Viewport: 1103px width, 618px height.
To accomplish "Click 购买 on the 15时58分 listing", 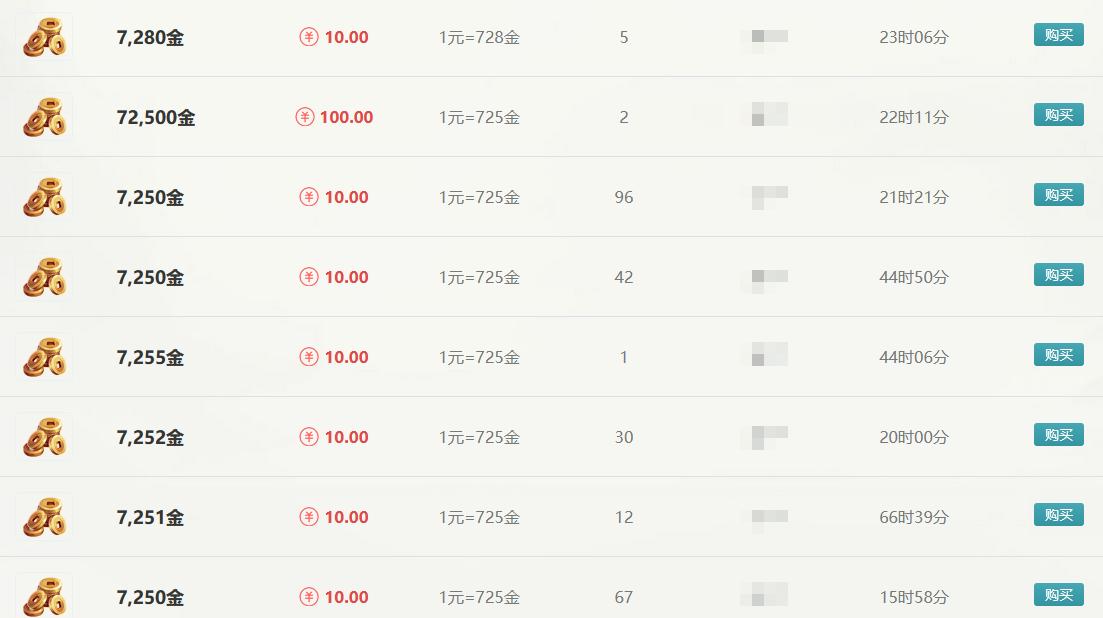I will pyautogui.click(x=1058, y=595).
